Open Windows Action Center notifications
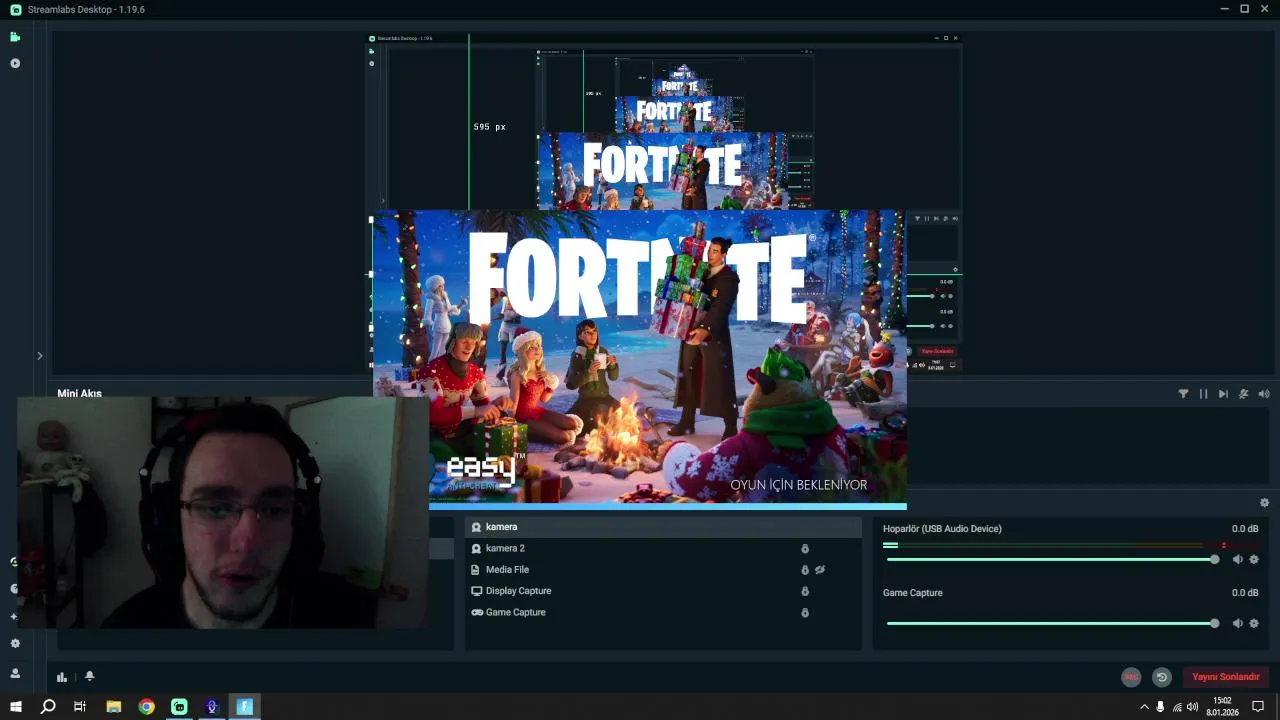The height and width of the screenshot is (720, 1280). (x=1258, y=707)
